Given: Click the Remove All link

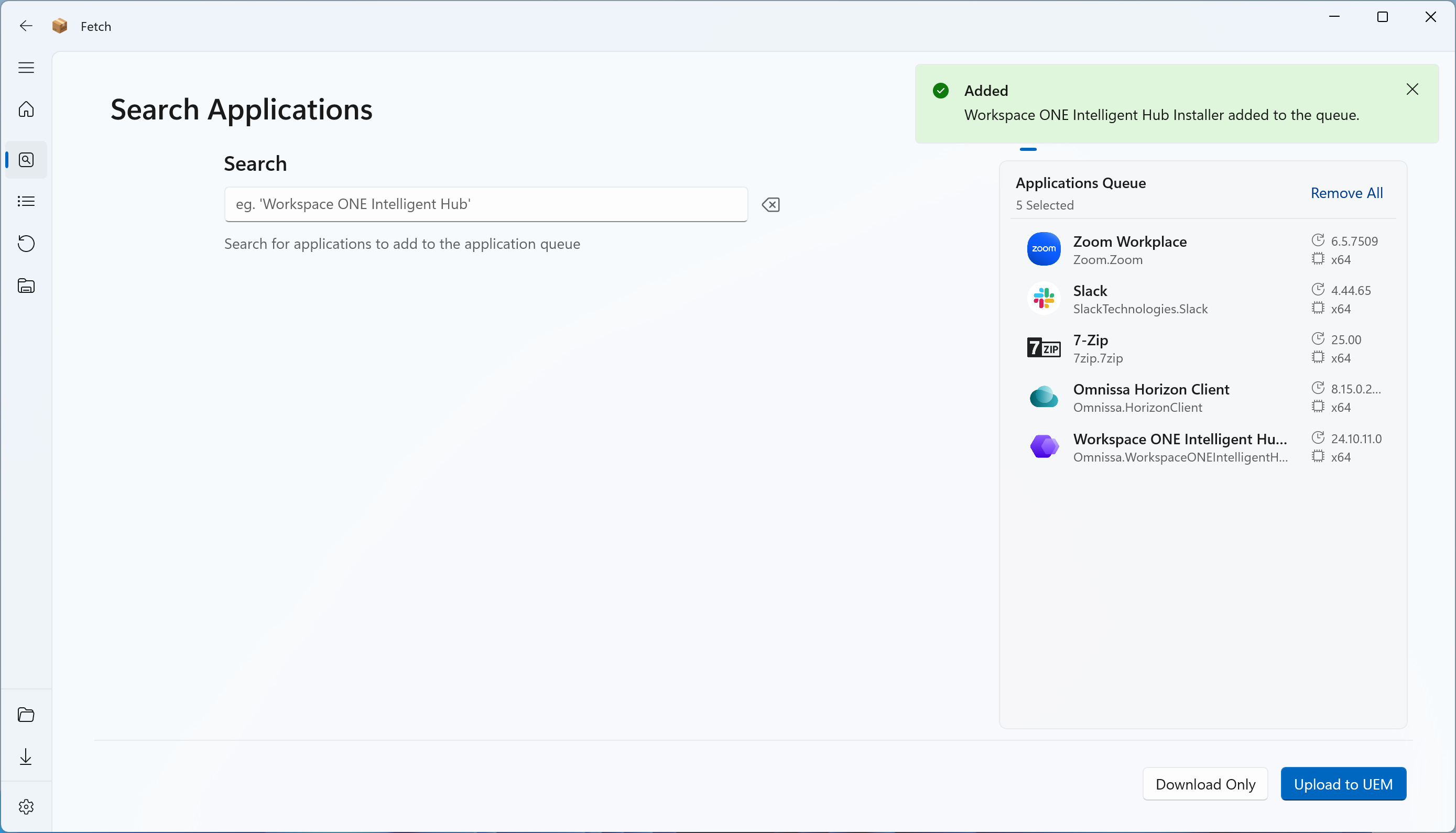Looking at the screenshot, I should 1346,193.
